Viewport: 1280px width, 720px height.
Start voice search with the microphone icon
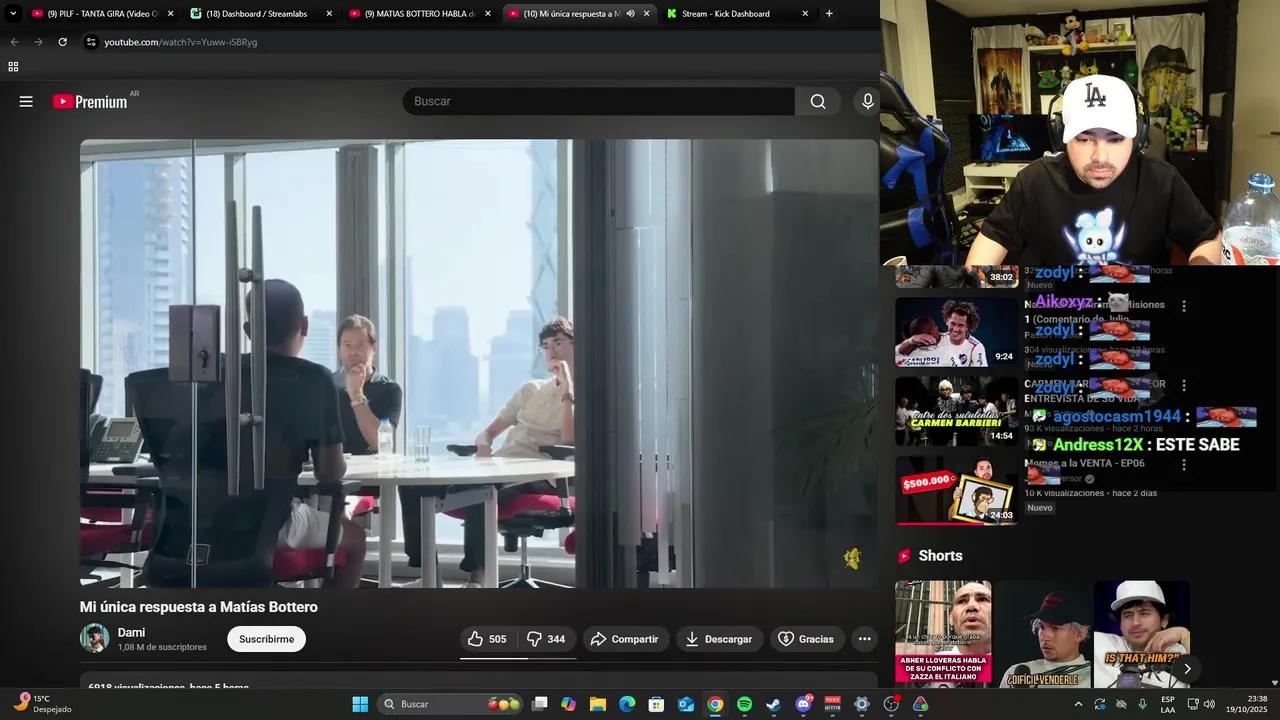coord(867,101)
